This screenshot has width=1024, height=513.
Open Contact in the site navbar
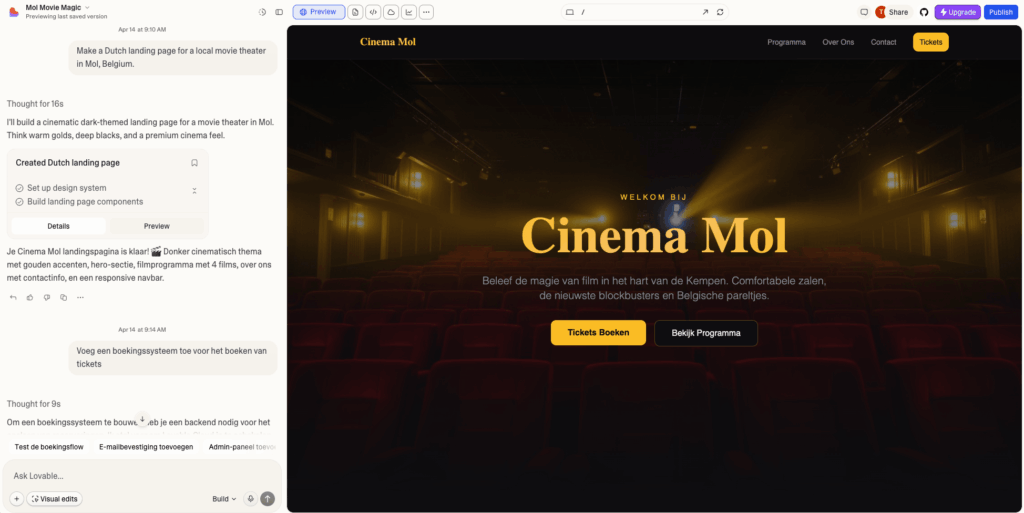click(x=884, y=42)
